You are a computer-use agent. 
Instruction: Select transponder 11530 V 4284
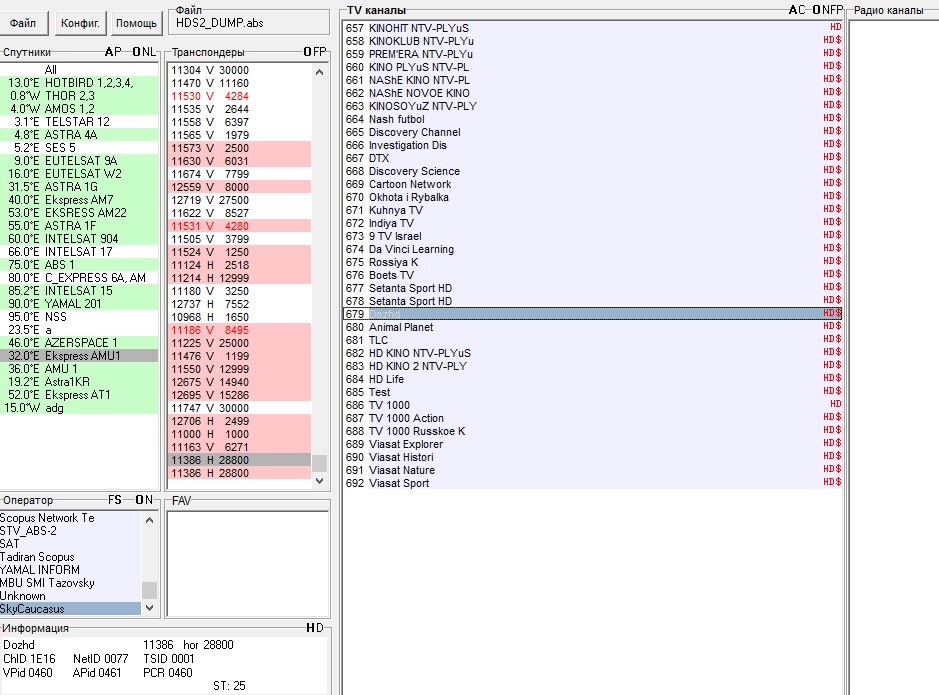click(240, 96)
